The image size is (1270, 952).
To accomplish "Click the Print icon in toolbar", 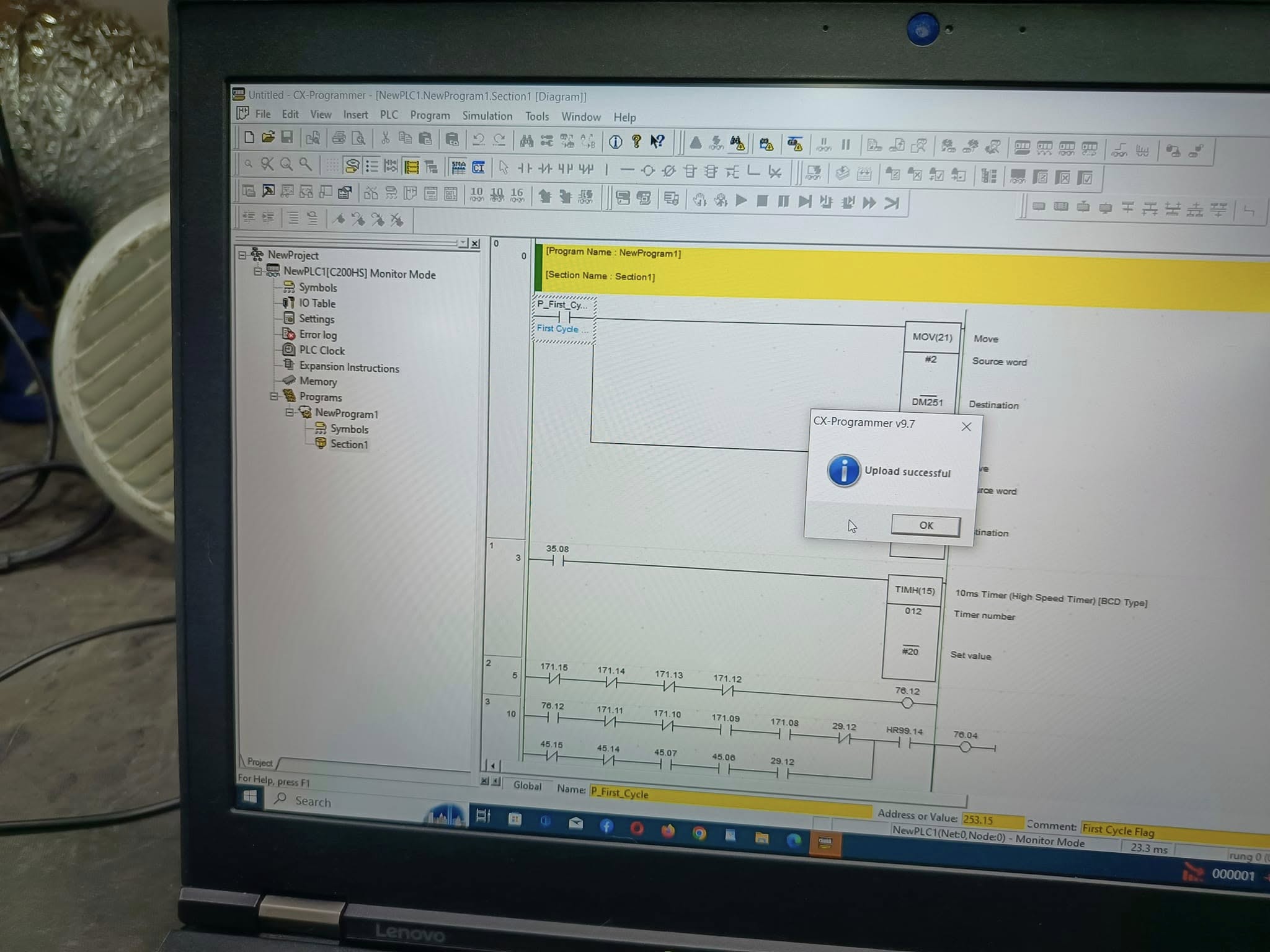I will pos(339,138).
